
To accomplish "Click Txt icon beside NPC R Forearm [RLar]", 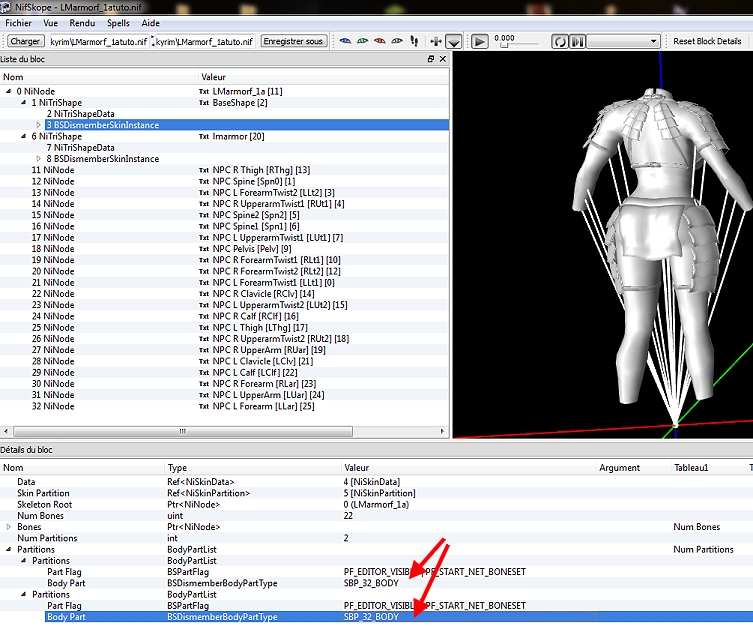I will (x=204, y=384).
